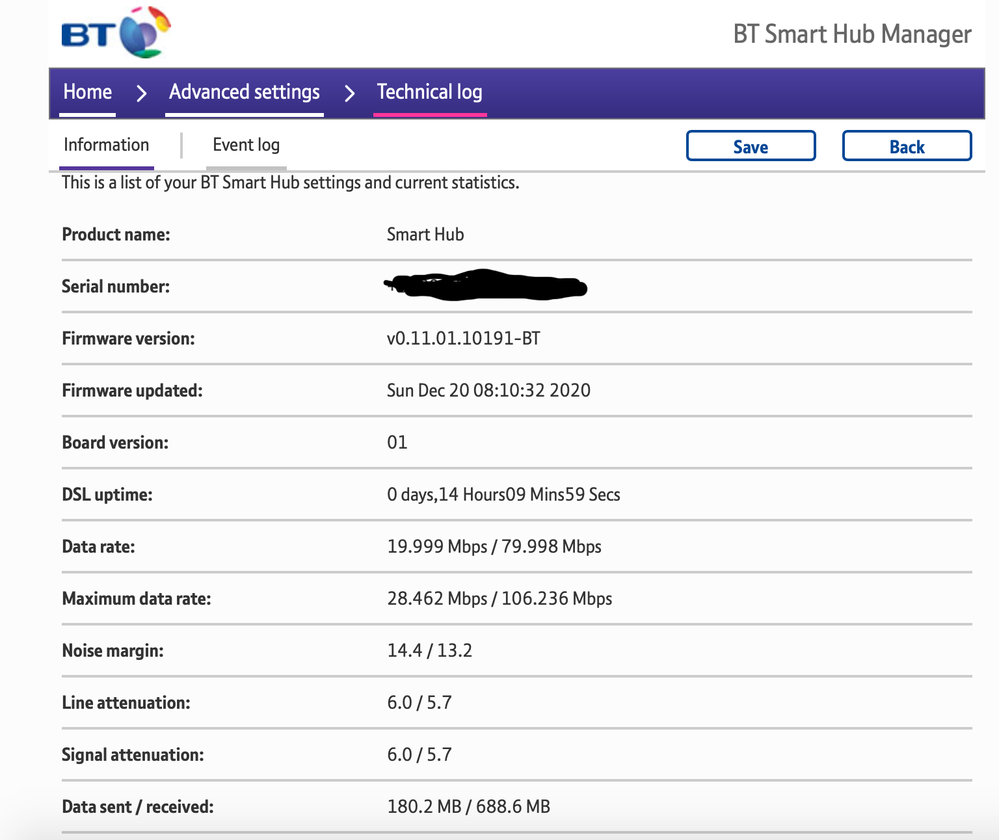
Task: Click the DSL uptime value
Action: [503, 494]
